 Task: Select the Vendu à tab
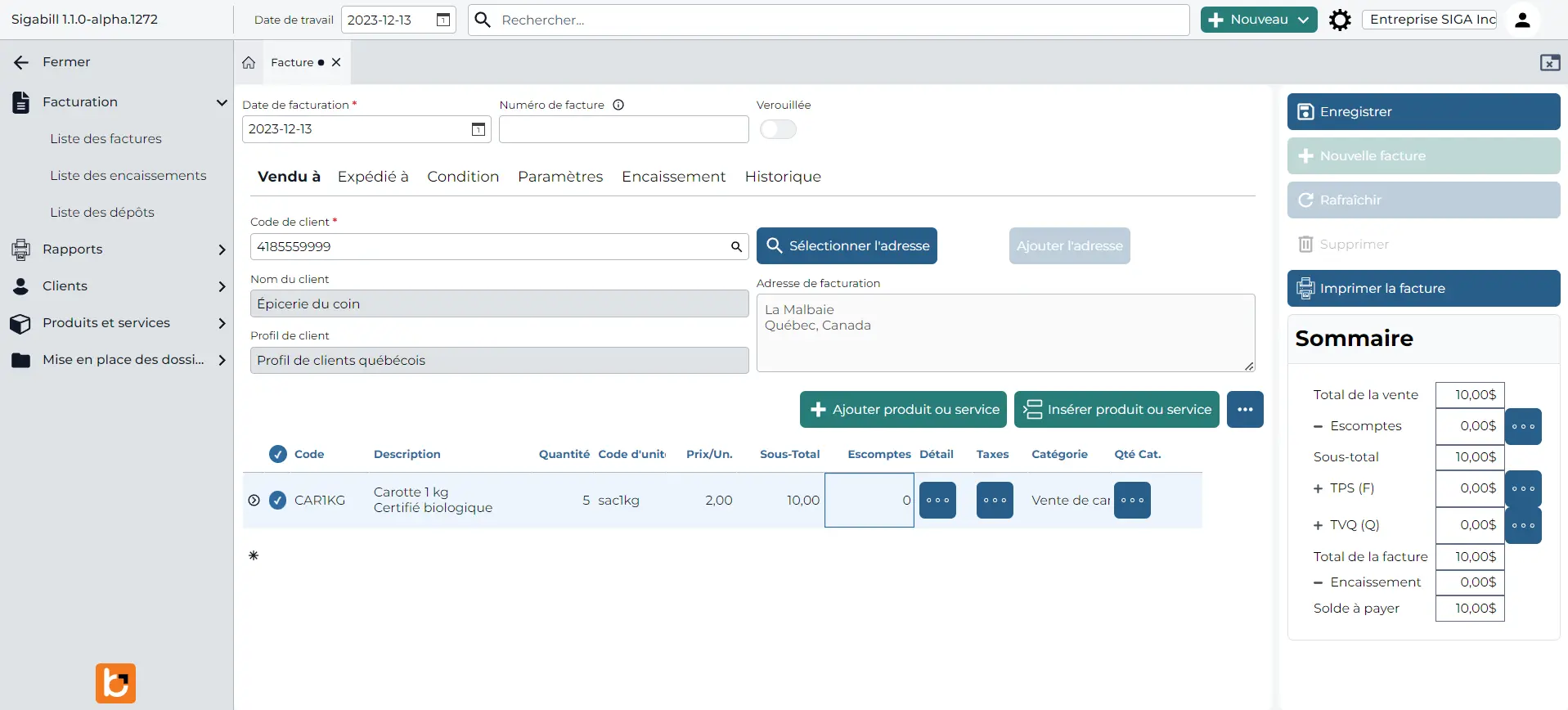(289, 177)
